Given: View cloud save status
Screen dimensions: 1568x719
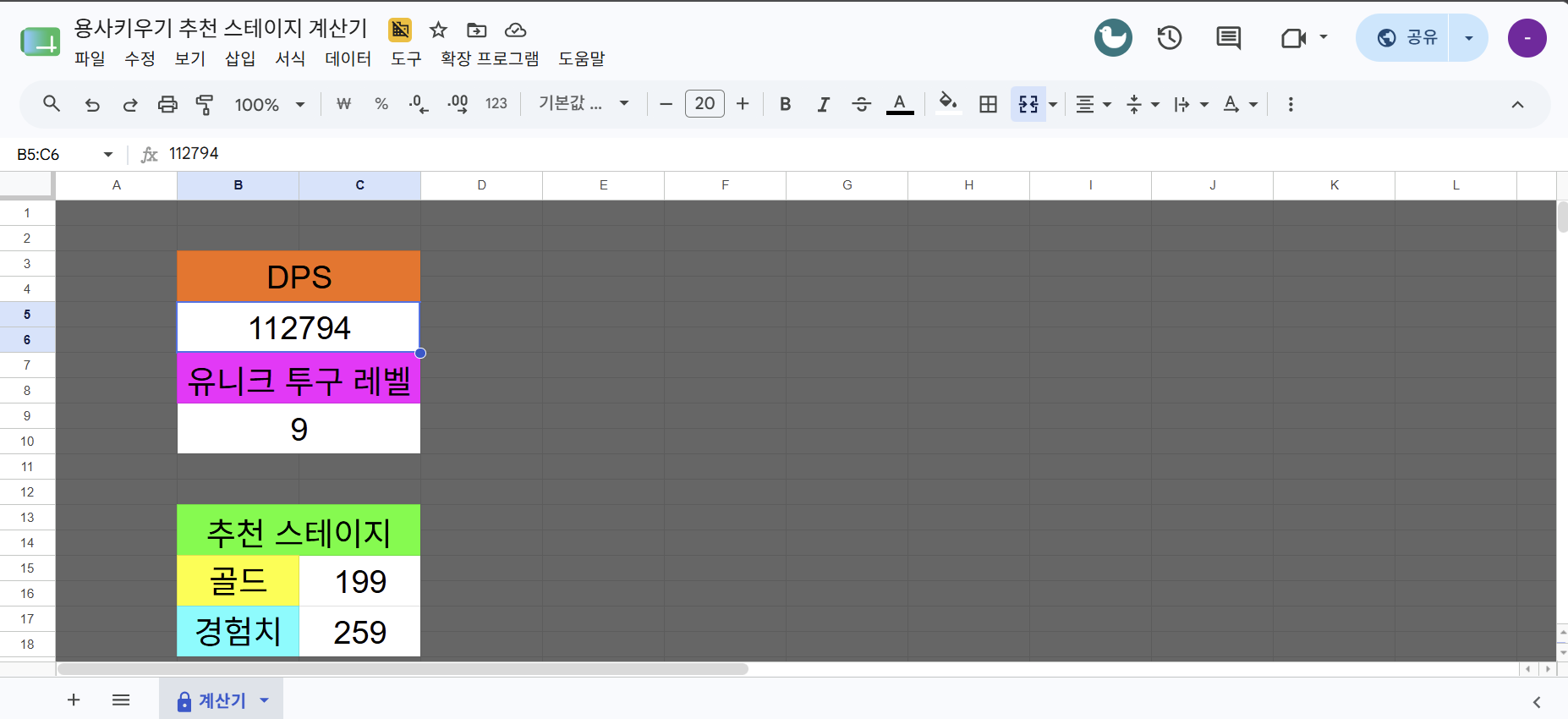Looking at the screenshot, I should (x=515, y=30).
